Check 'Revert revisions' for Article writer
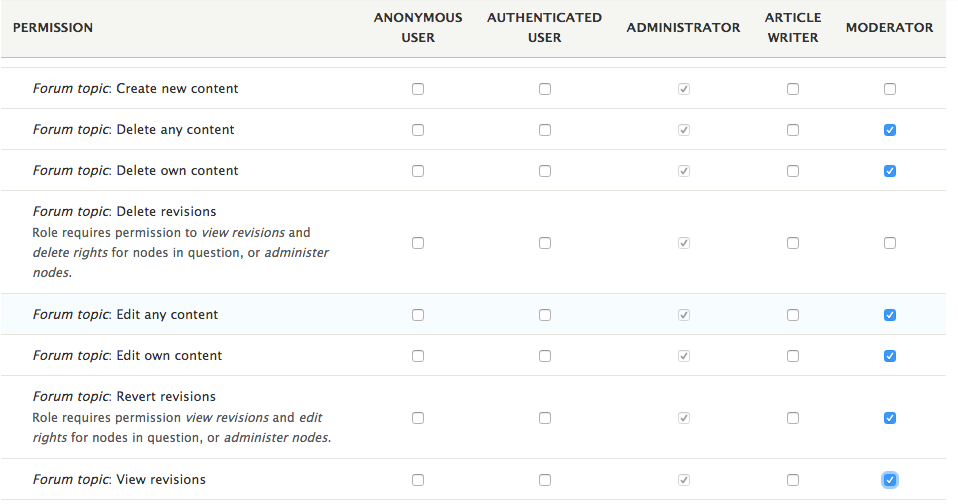 [793, 418]
